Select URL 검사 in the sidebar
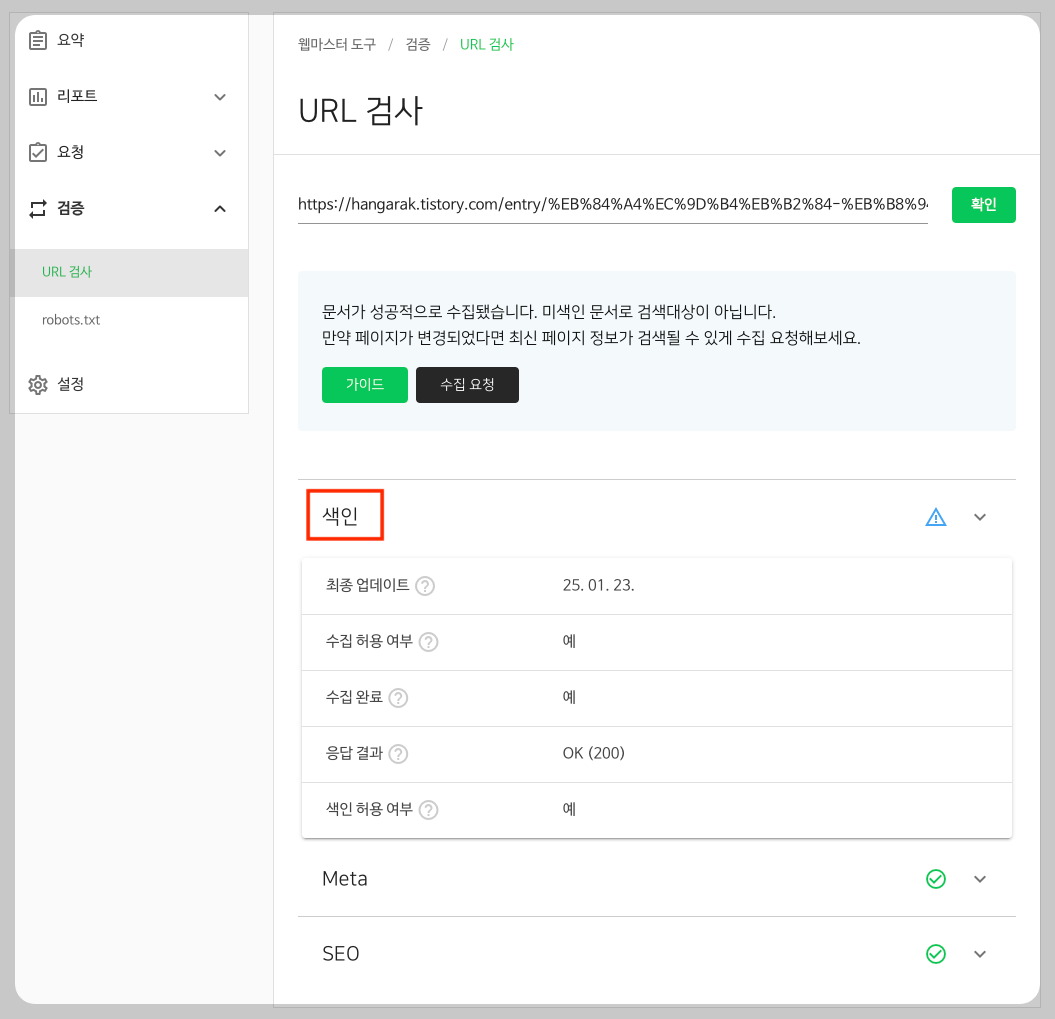This screenshot has height=1019, width=1055. [x=67, y=270]
